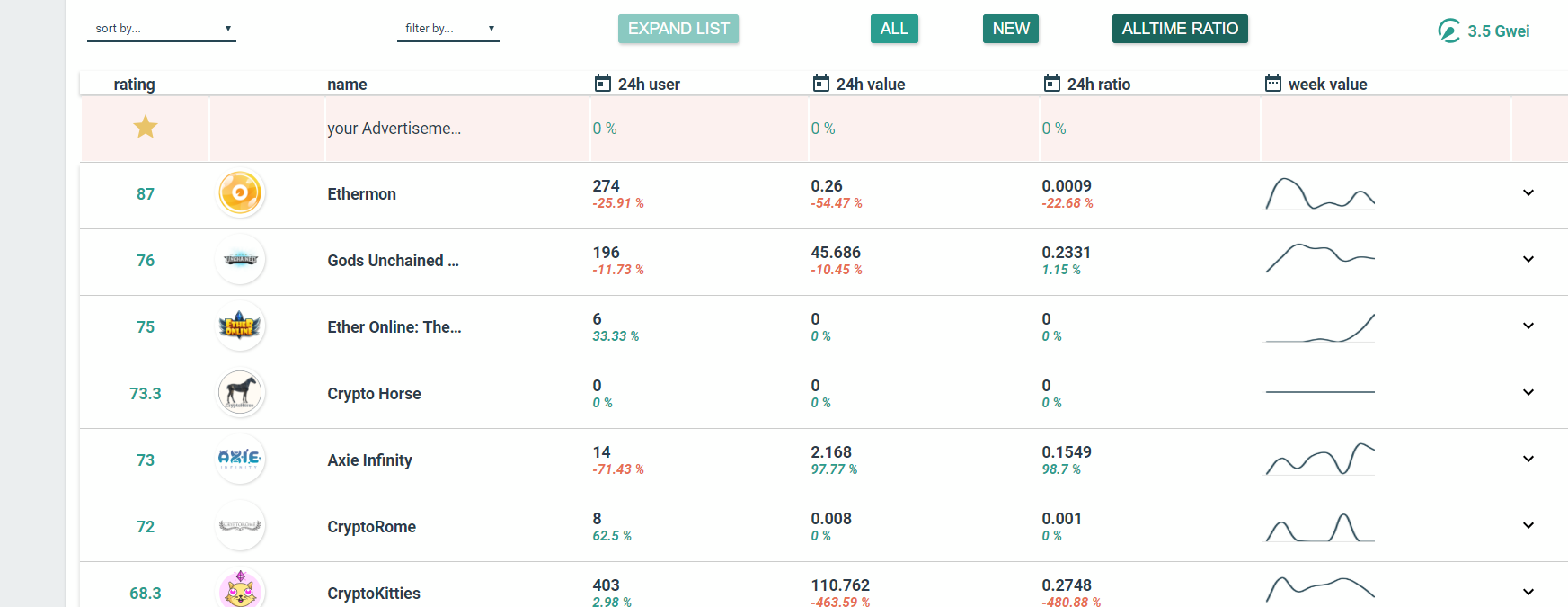This screenshot has height=607, width=1568.
Task: Expand the Axie Infinity row details
Action: 1528,459
